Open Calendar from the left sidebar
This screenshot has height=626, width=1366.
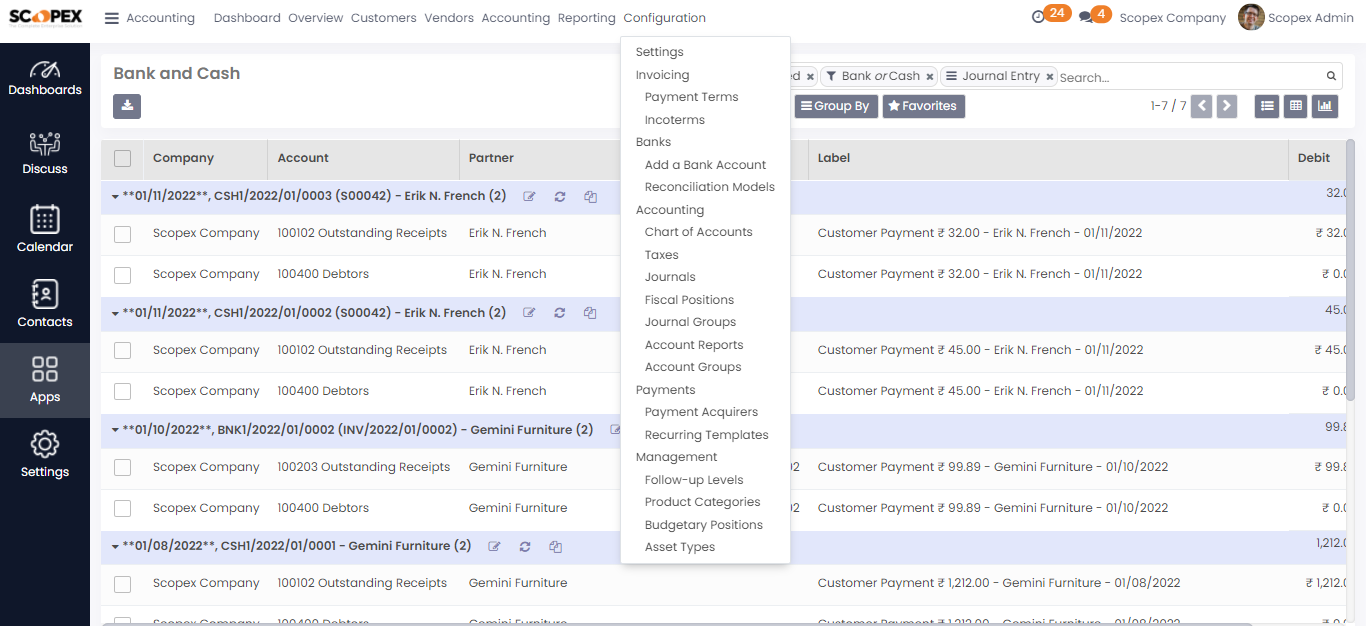pos(45,229)
